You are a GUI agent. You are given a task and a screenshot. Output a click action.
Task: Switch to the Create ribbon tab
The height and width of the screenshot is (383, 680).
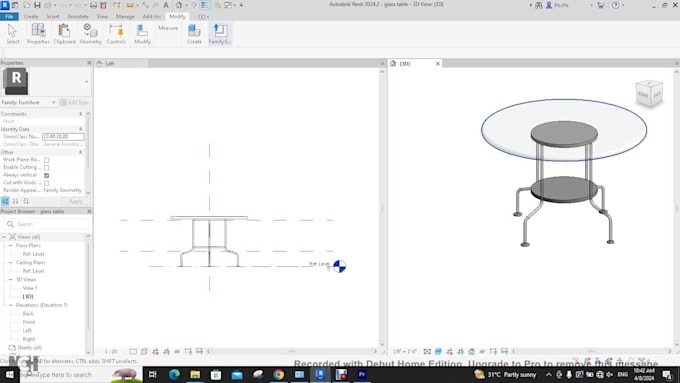pos(31,16)
